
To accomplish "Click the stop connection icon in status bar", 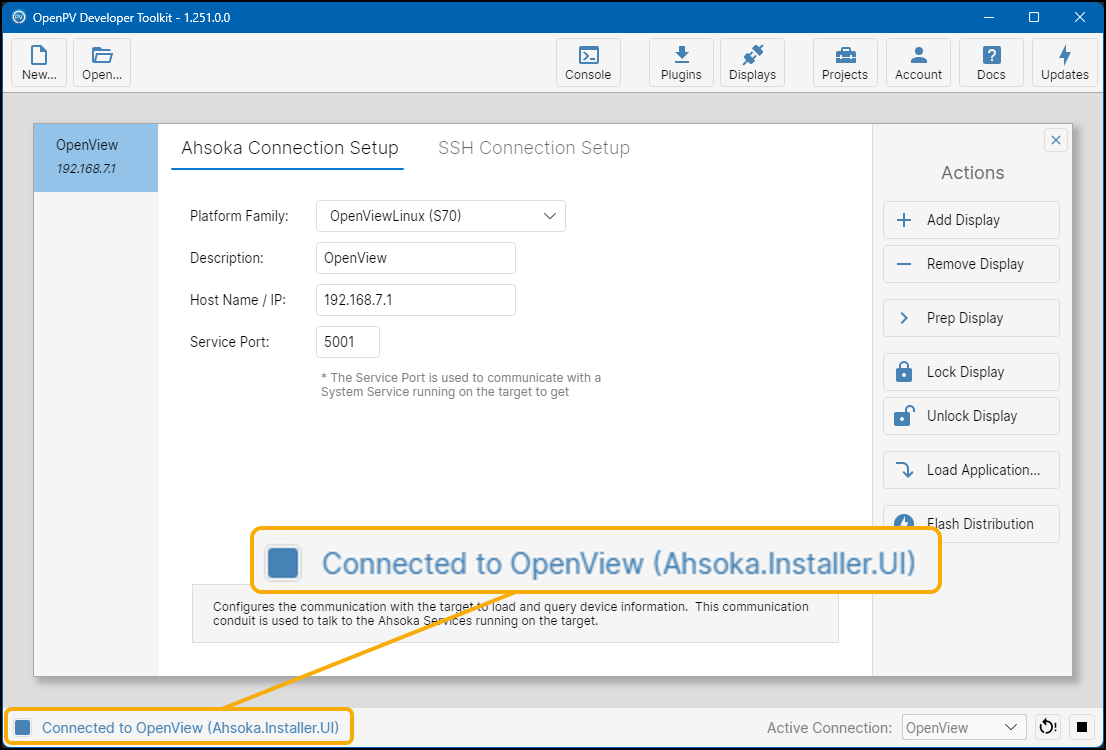I will 1082,727.
